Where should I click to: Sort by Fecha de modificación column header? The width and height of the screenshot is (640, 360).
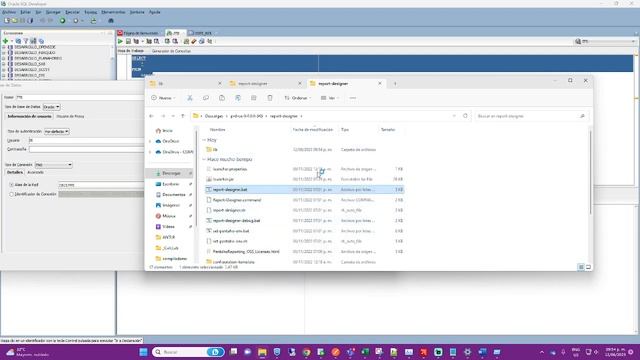[x=313, y=130]
